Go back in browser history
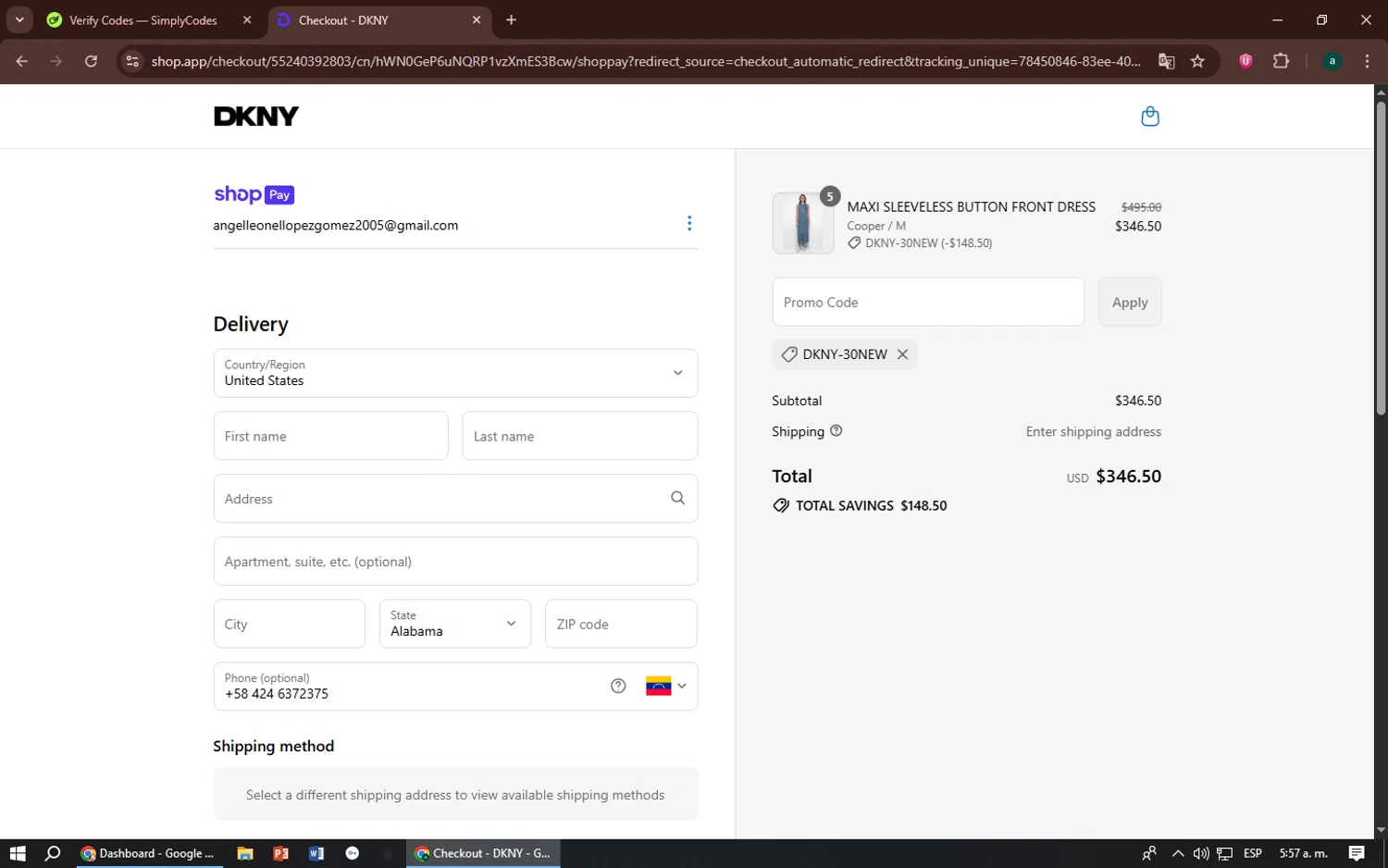This screenshot has width=1388, height=868. [22, 61]
